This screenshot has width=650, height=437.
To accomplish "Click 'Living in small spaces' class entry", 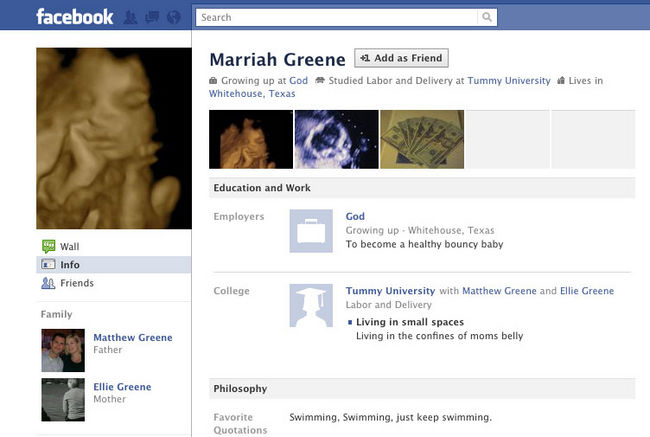I will [x=410, y=322].
